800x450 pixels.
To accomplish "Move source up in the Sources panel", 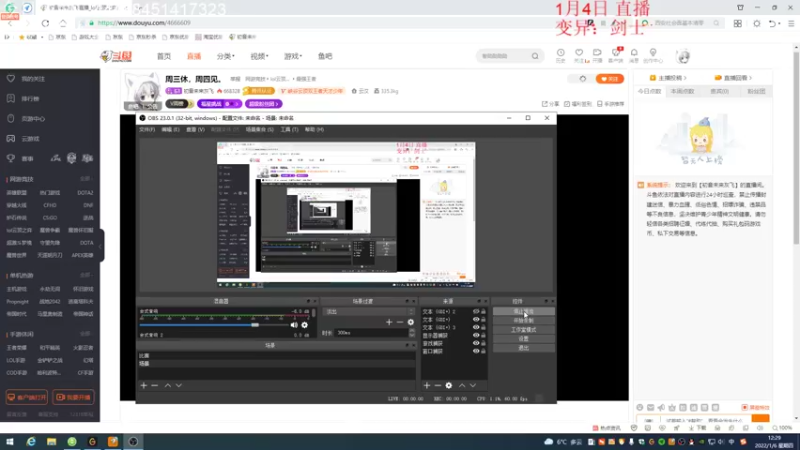I will [x=462, y=386].
